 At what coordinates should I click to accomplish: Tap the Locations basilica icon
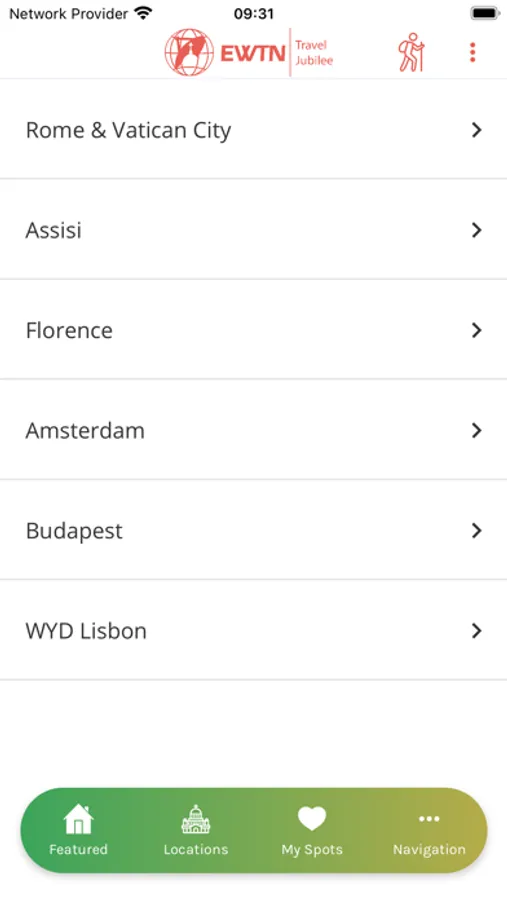pos(196,819)
